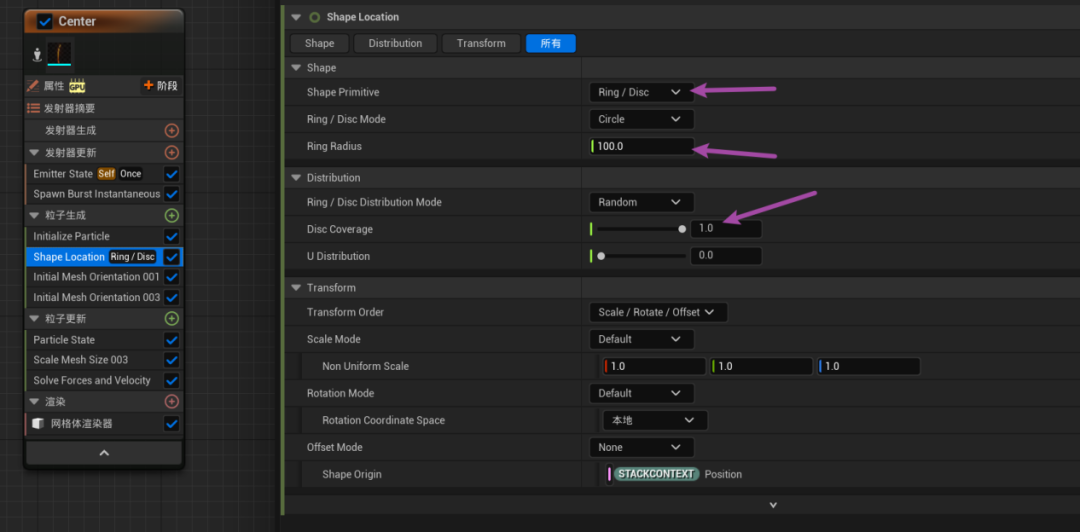Viewport: 1080px width, 532px height.
Task: Click the red X Non Uniform Scale field
Action: (x=654, y=366)
